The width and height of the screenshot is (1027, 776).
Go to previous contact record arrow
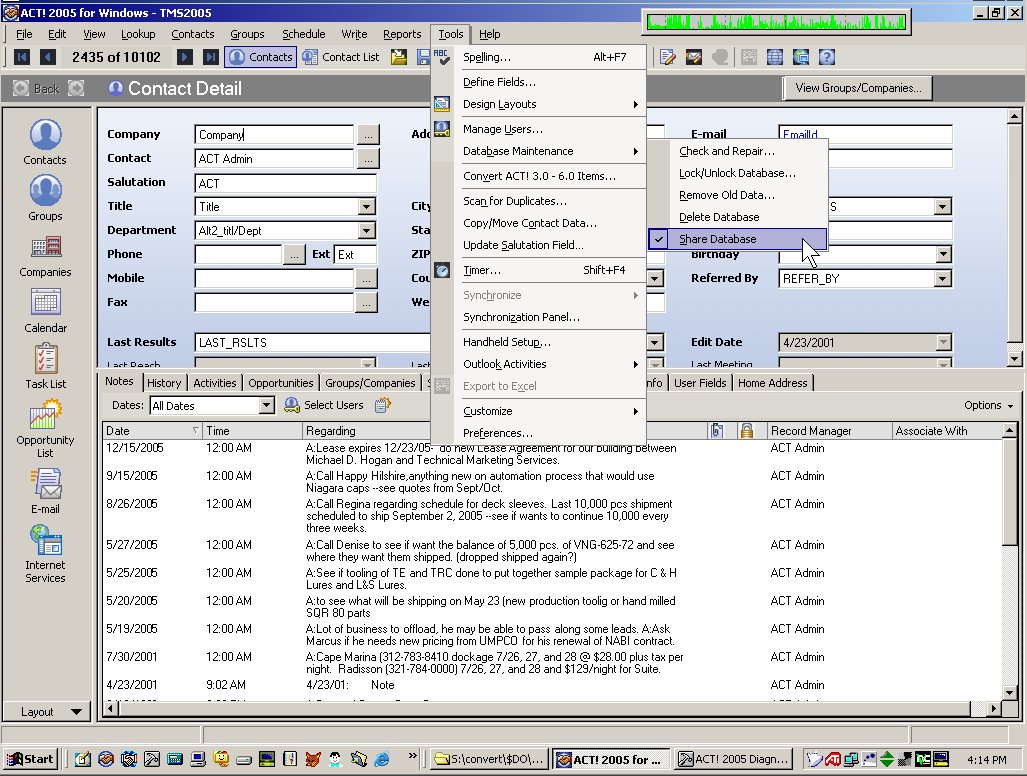coord(48,57)
